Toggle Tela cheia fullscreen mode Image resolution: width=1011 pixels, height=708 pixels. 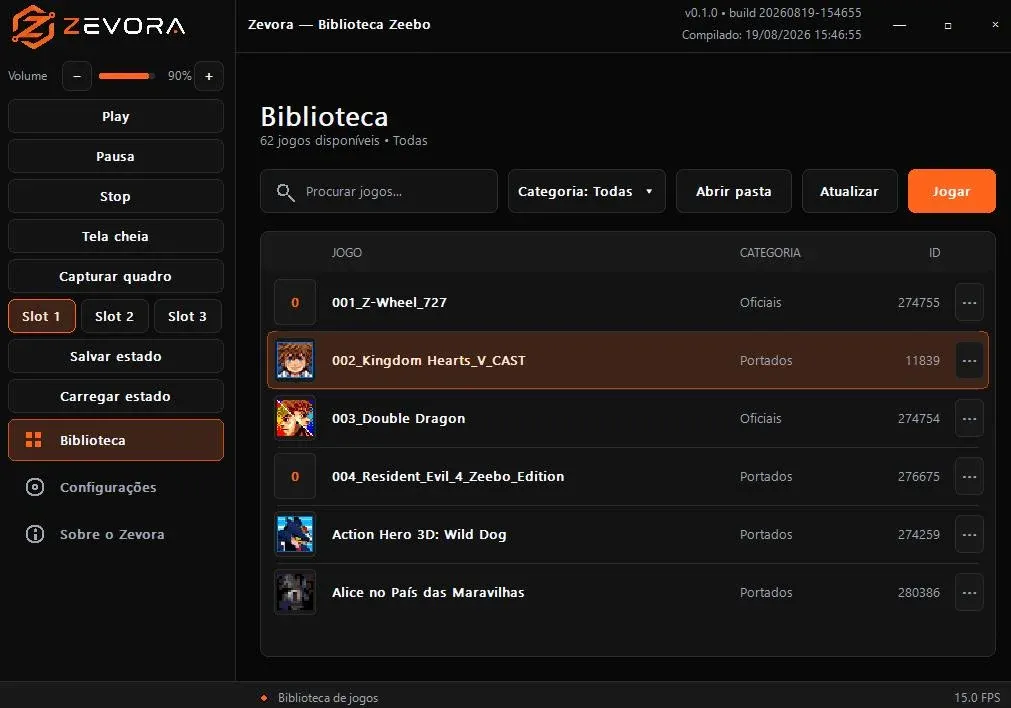(x=116, y=236)
